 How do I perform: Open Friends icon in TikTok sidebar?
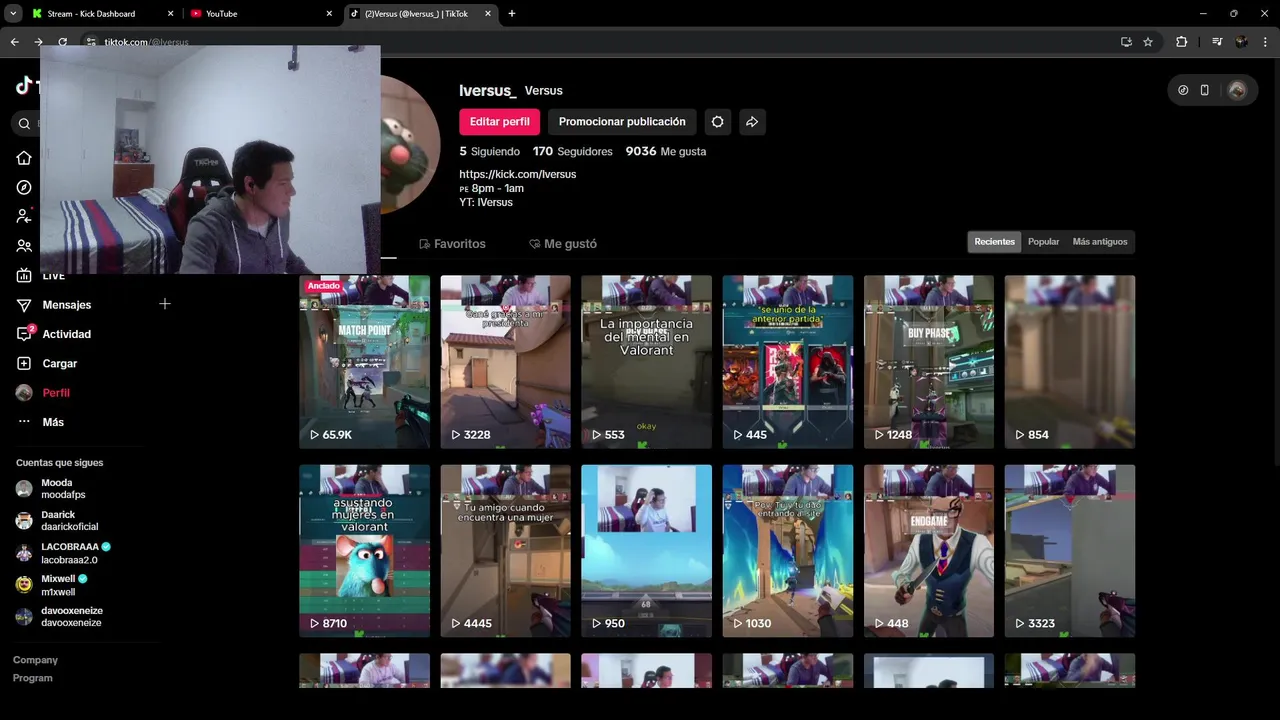(x=24, y=246)
